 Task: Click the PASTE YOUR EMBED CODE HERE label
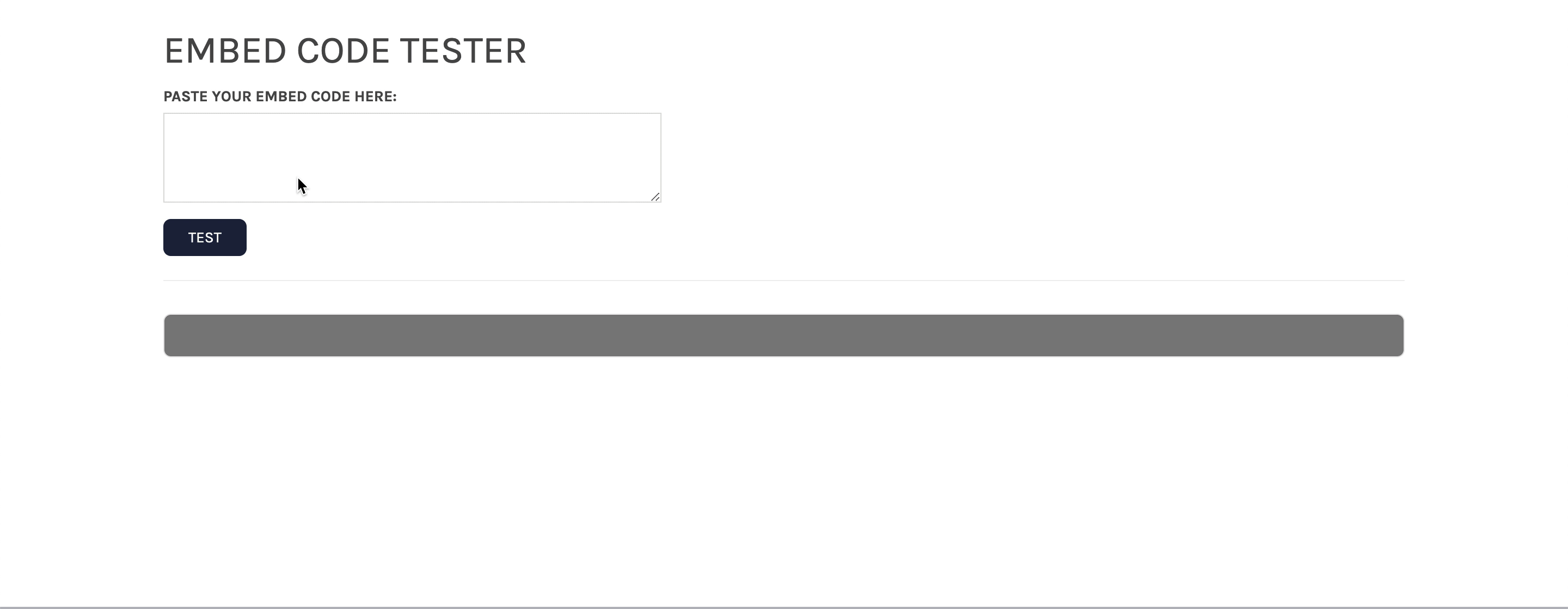click(x=280, y=96)
